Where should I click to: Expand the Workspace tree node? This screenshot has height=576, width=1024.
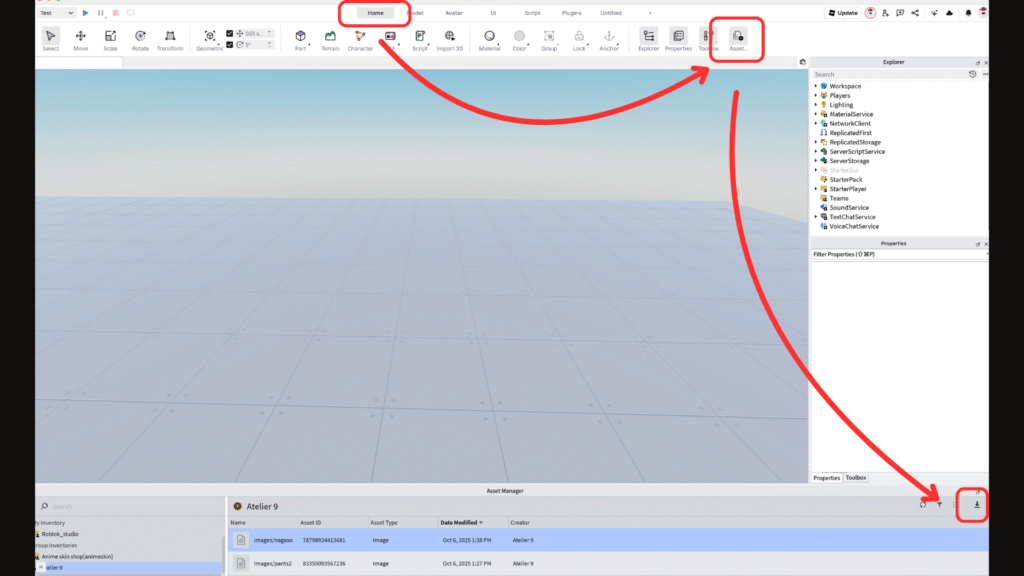(816, 86)
